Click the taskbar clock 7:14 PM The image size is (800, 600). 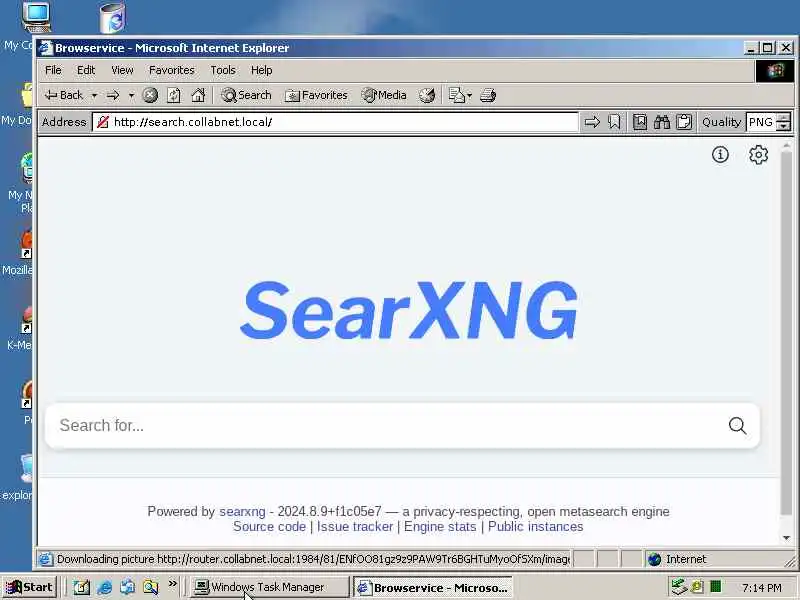[761, 588]
